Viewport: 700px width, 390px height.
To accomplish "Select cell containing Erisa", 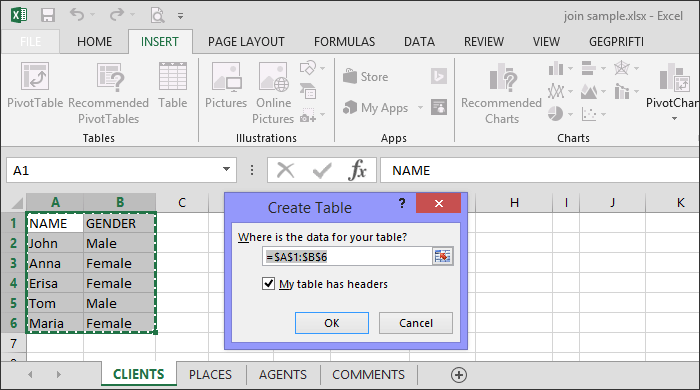I will [55, 283].
